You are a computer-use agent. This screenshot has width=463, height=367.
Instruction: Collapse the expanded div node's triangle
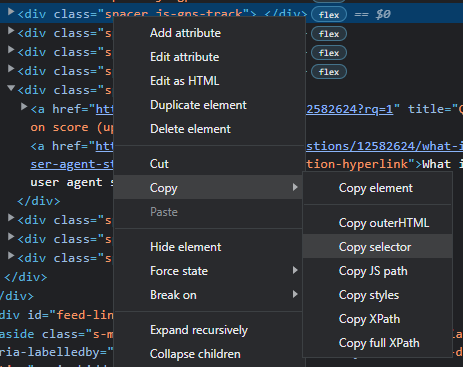click(x=11, y=88)
